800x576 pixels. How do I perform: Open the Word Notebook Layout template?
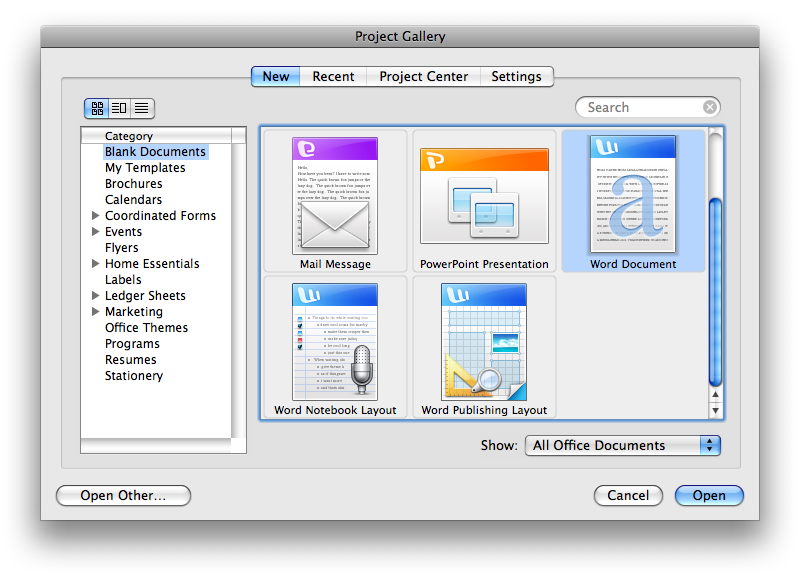coord(333,345)
